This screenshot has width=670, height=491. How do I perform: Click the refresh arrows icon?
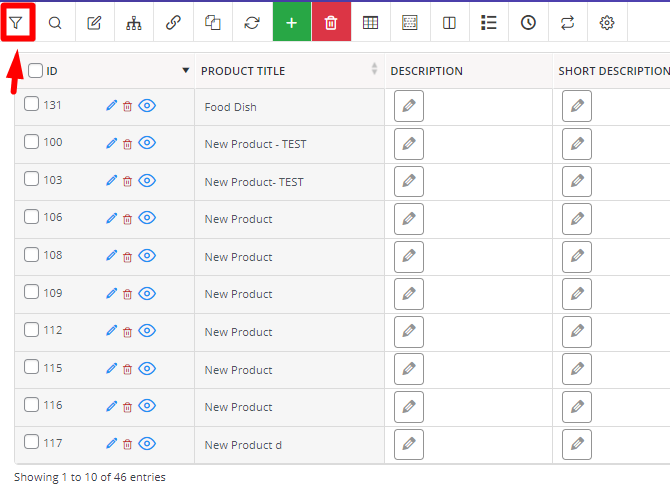[252, 23]
